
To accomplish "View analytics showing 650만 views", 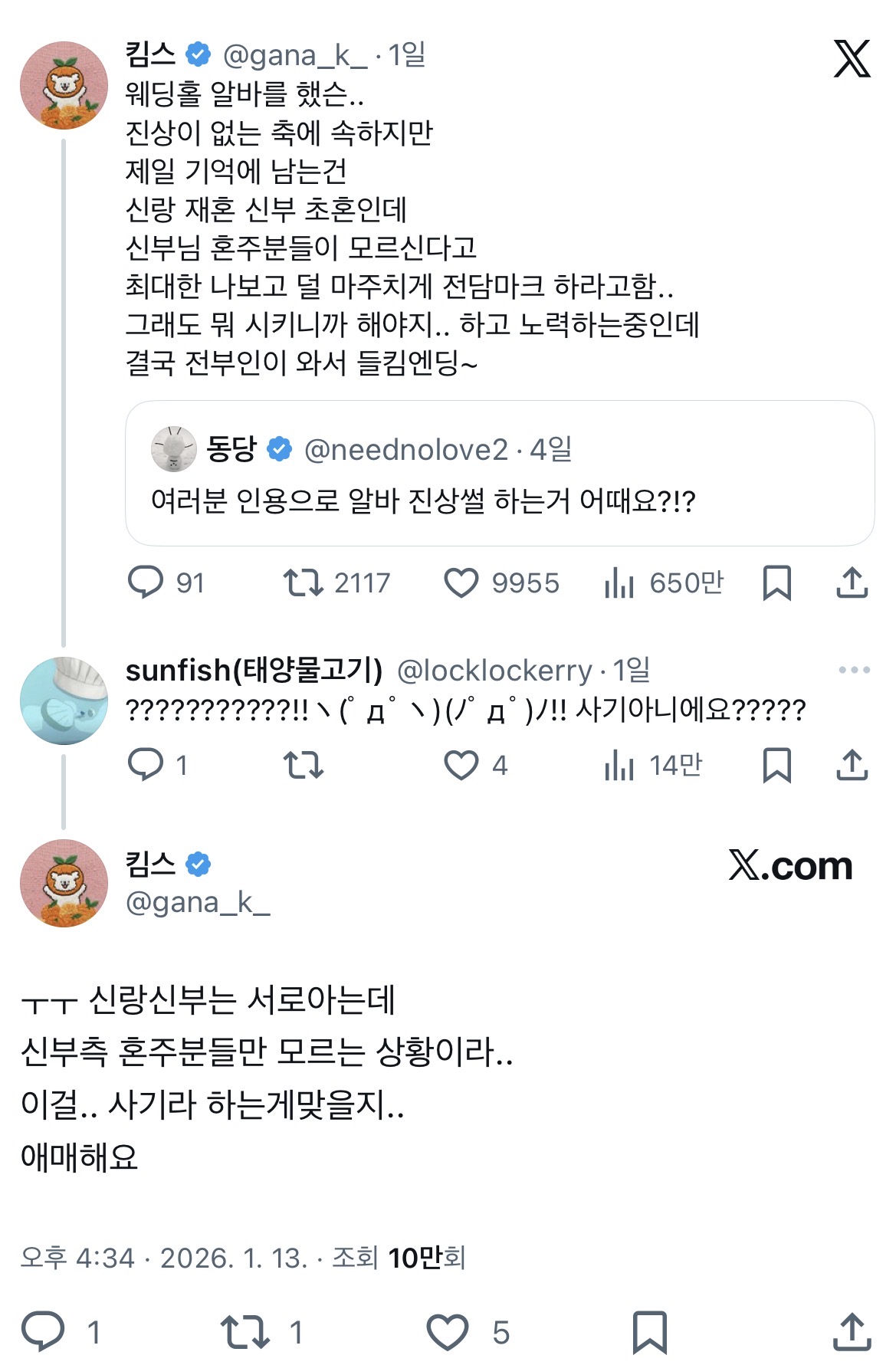I will click(x=619, y=582).
